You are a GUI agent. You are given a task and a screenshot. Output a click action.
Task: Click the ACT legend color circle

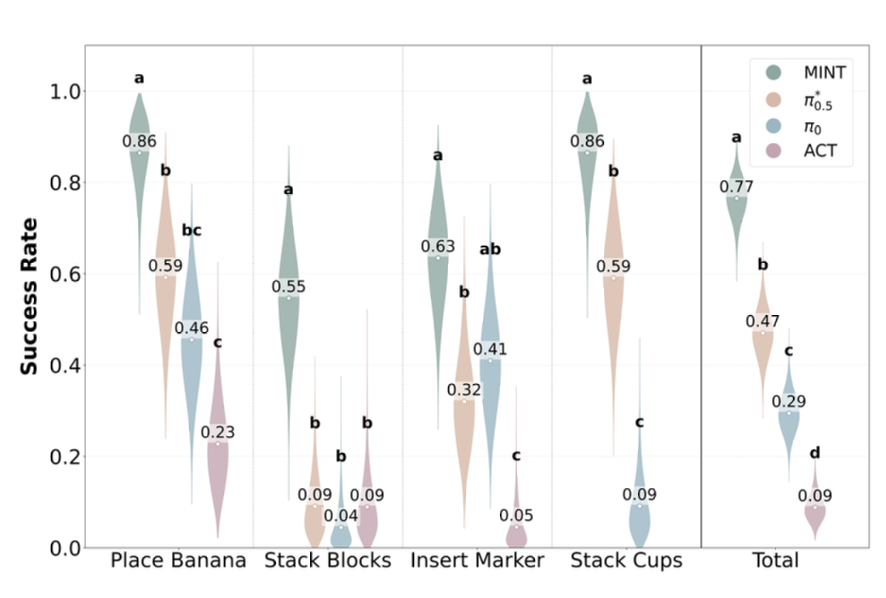point(773,150)
